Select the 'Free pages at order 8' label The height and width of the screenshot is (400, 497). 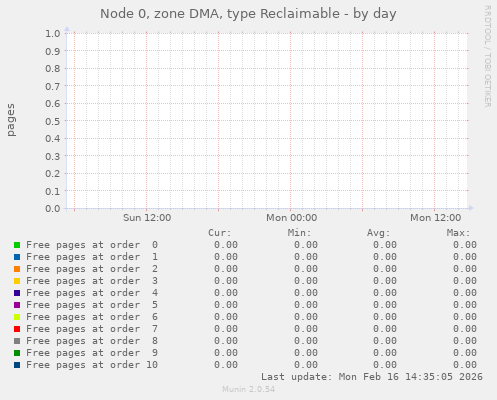click(x=92, y=341)
